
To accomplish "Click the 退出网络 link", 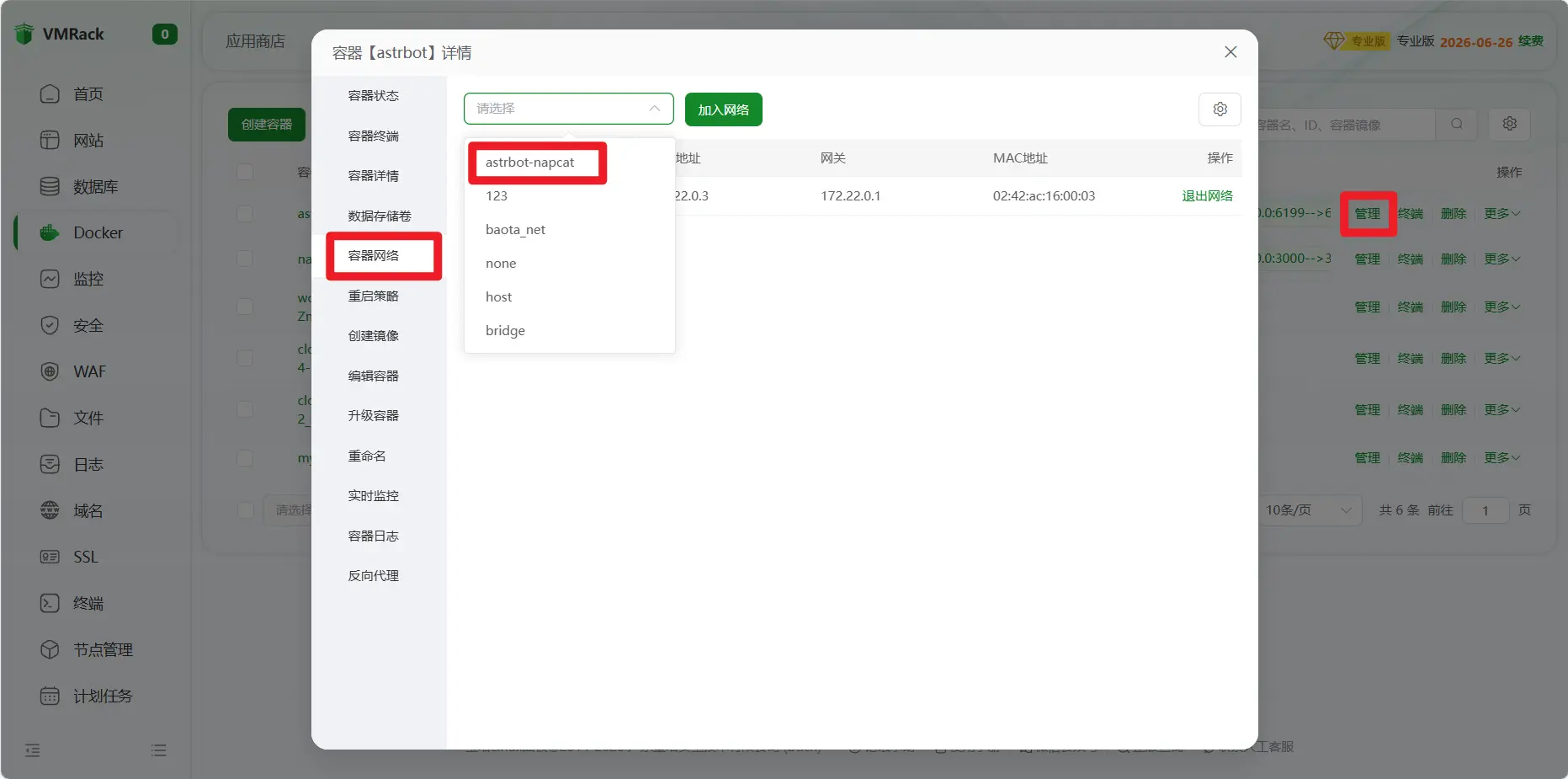I will pyautogui.click(x=1206, y=196).
